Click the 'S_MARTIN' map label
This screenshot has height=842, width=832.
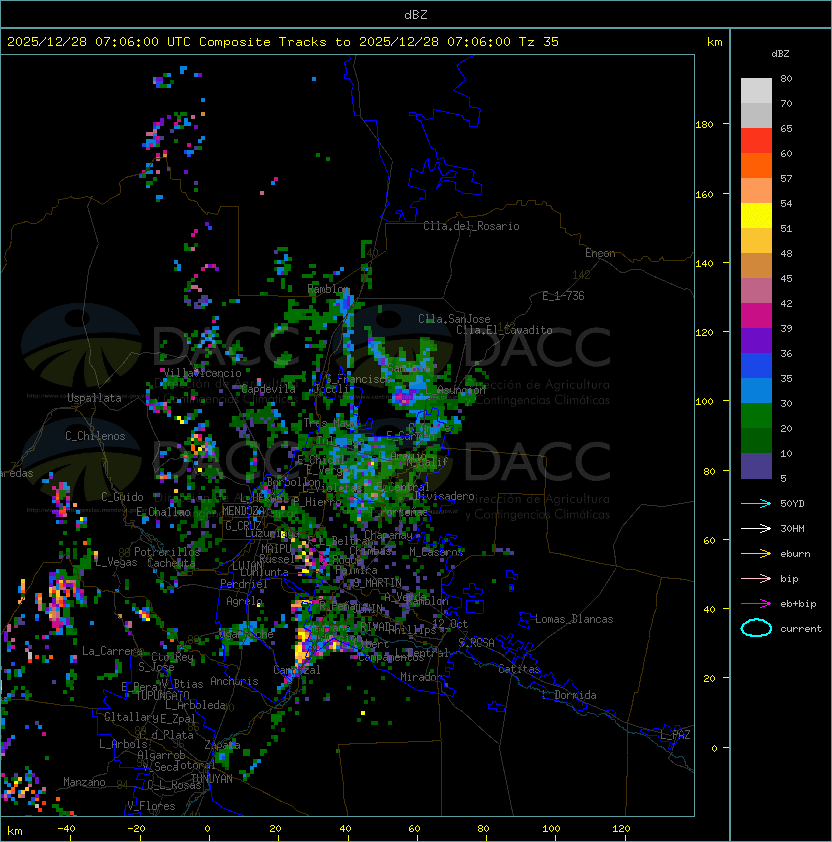point(377,582)
